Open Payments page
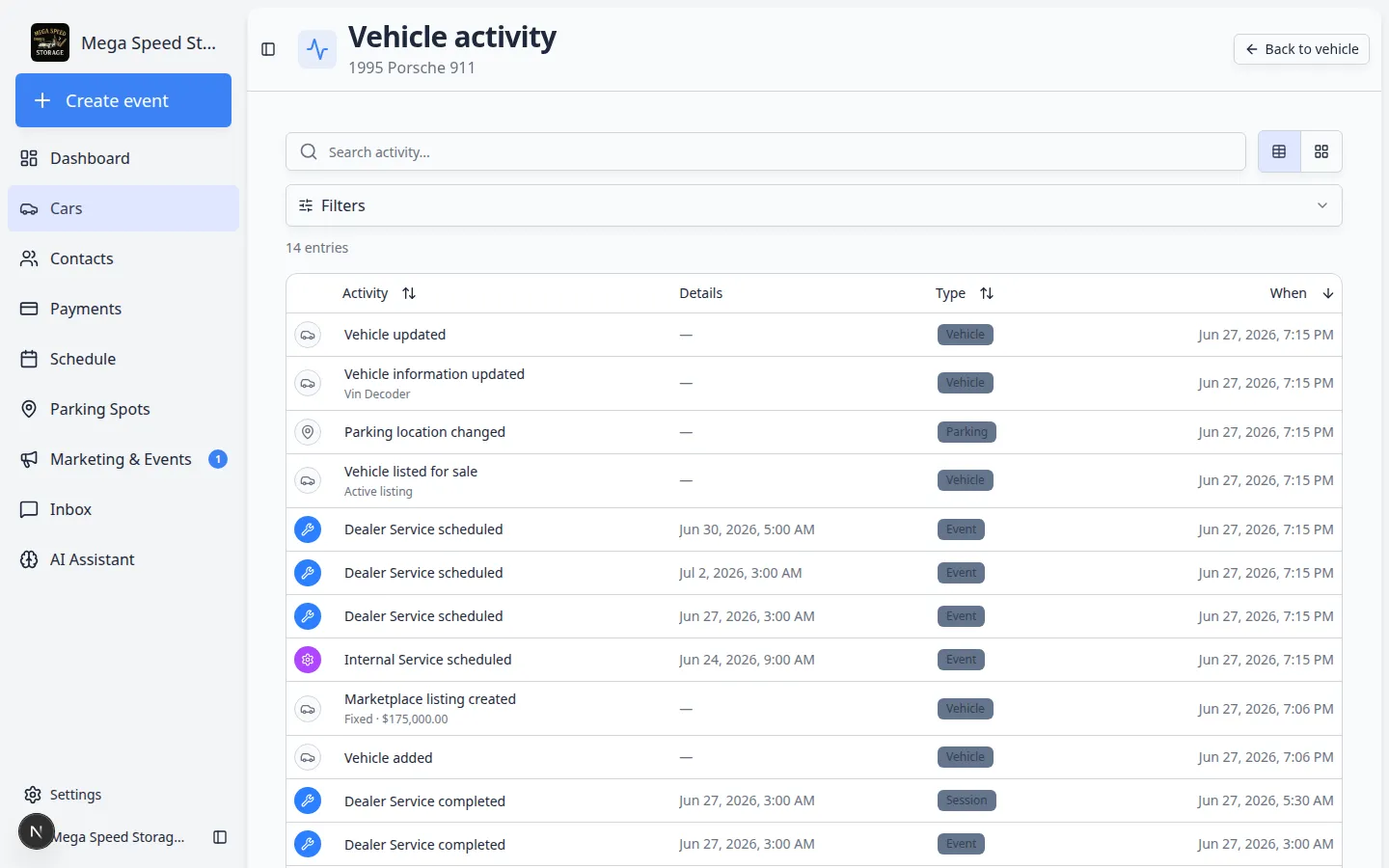The height and width of the screenshot is (868, 1389). pos(123,309)
